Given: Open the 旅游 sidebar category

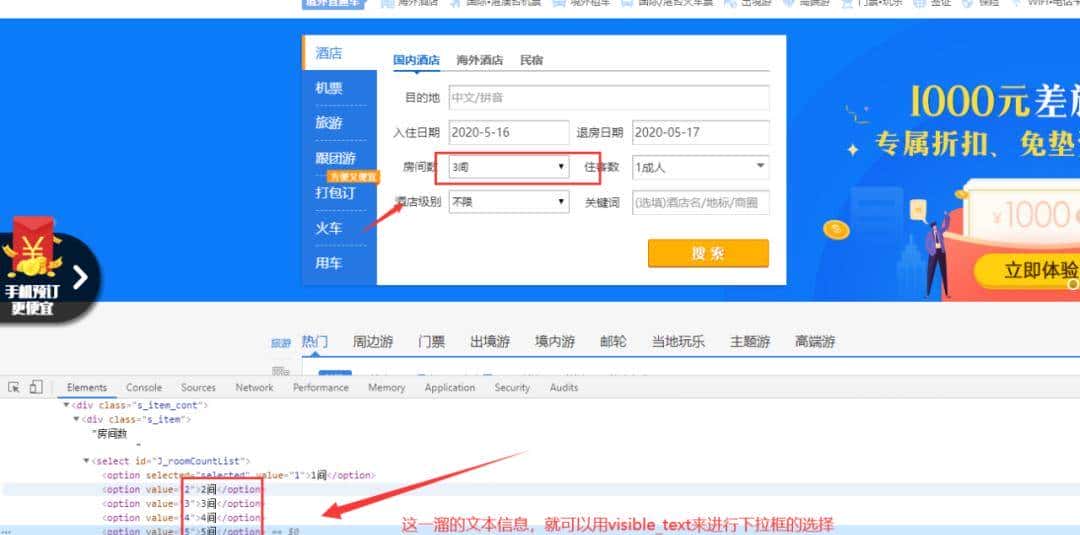Looking at the screenshot, I should tap(329, 123).
